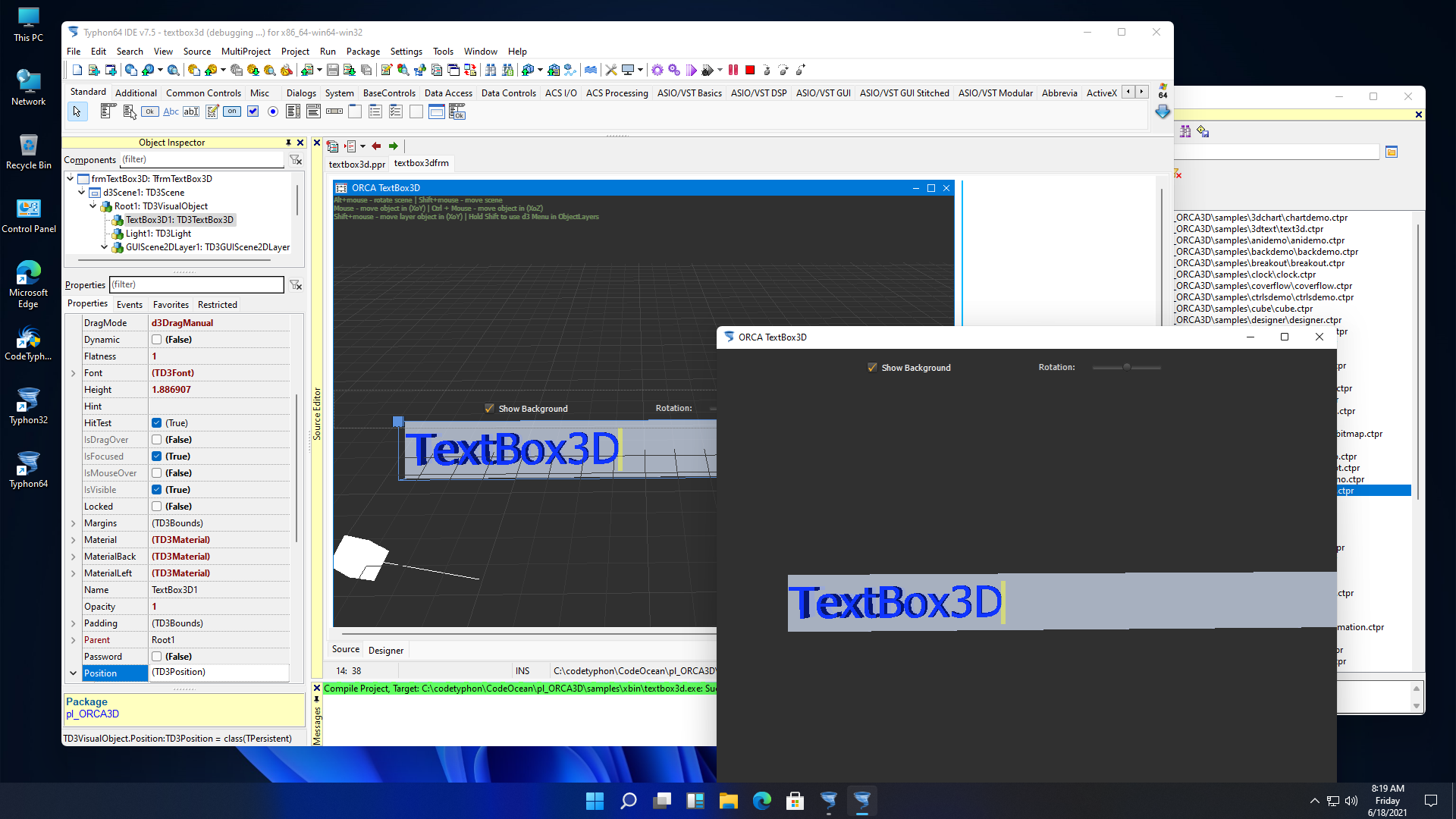Pick the TPopupMenu component icon
This screenshot has height=819, width=1456.
[130, 112]
